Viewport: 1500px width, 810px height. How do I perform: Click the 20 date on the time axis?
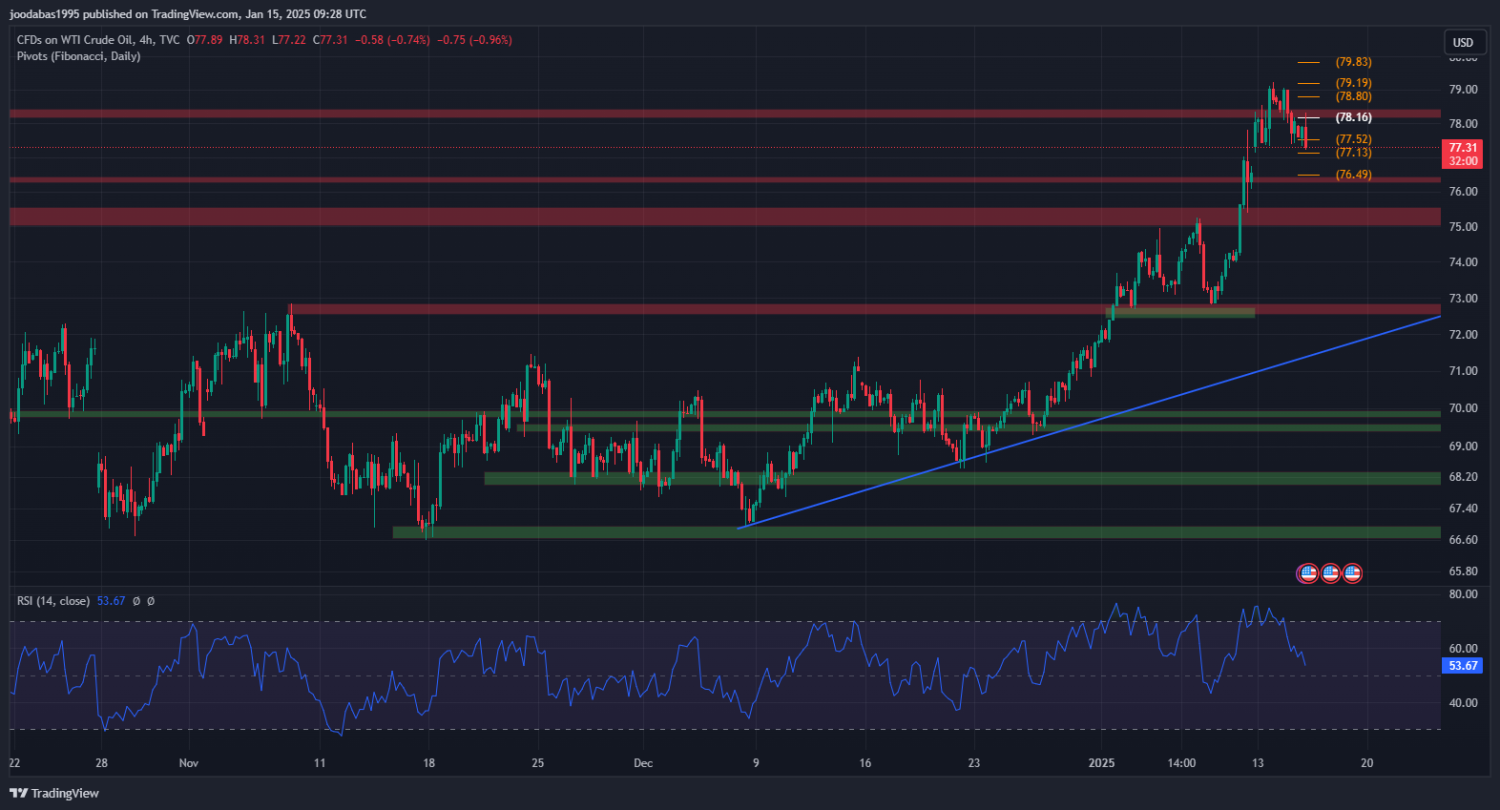click(x=1367, y=763)
